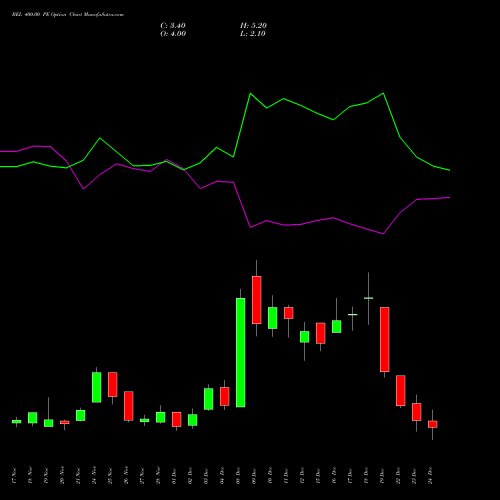The image size is (500, 500).
Task: Select the 26 Nov date label
Action: tap(126, 476)
